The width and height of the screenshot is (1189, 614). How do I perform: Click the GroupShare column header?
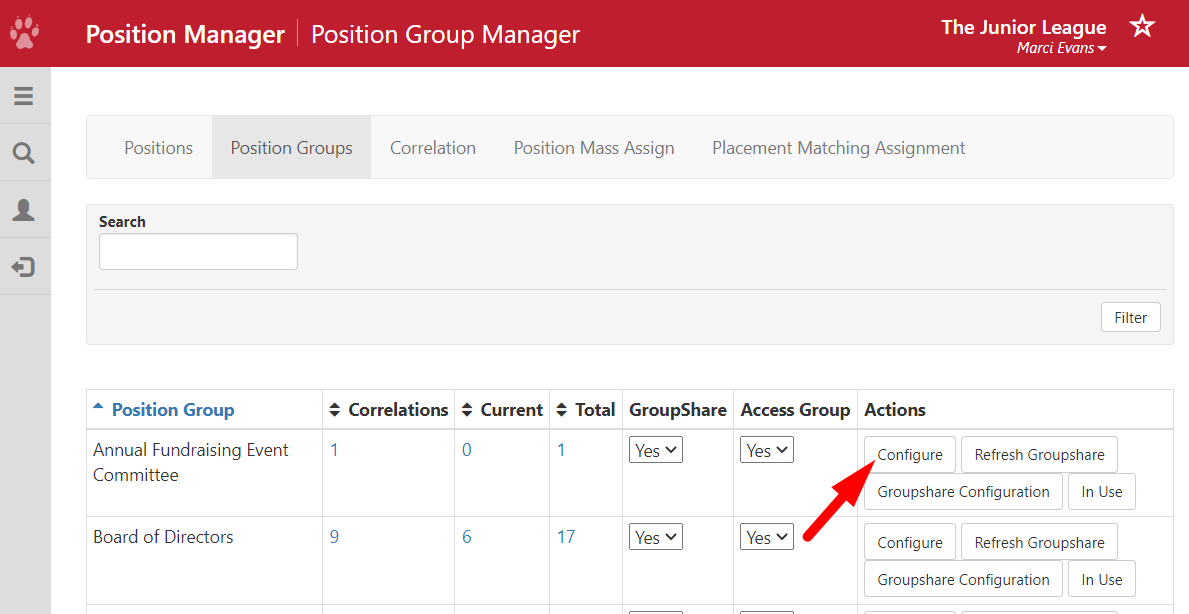pos(678,410)
